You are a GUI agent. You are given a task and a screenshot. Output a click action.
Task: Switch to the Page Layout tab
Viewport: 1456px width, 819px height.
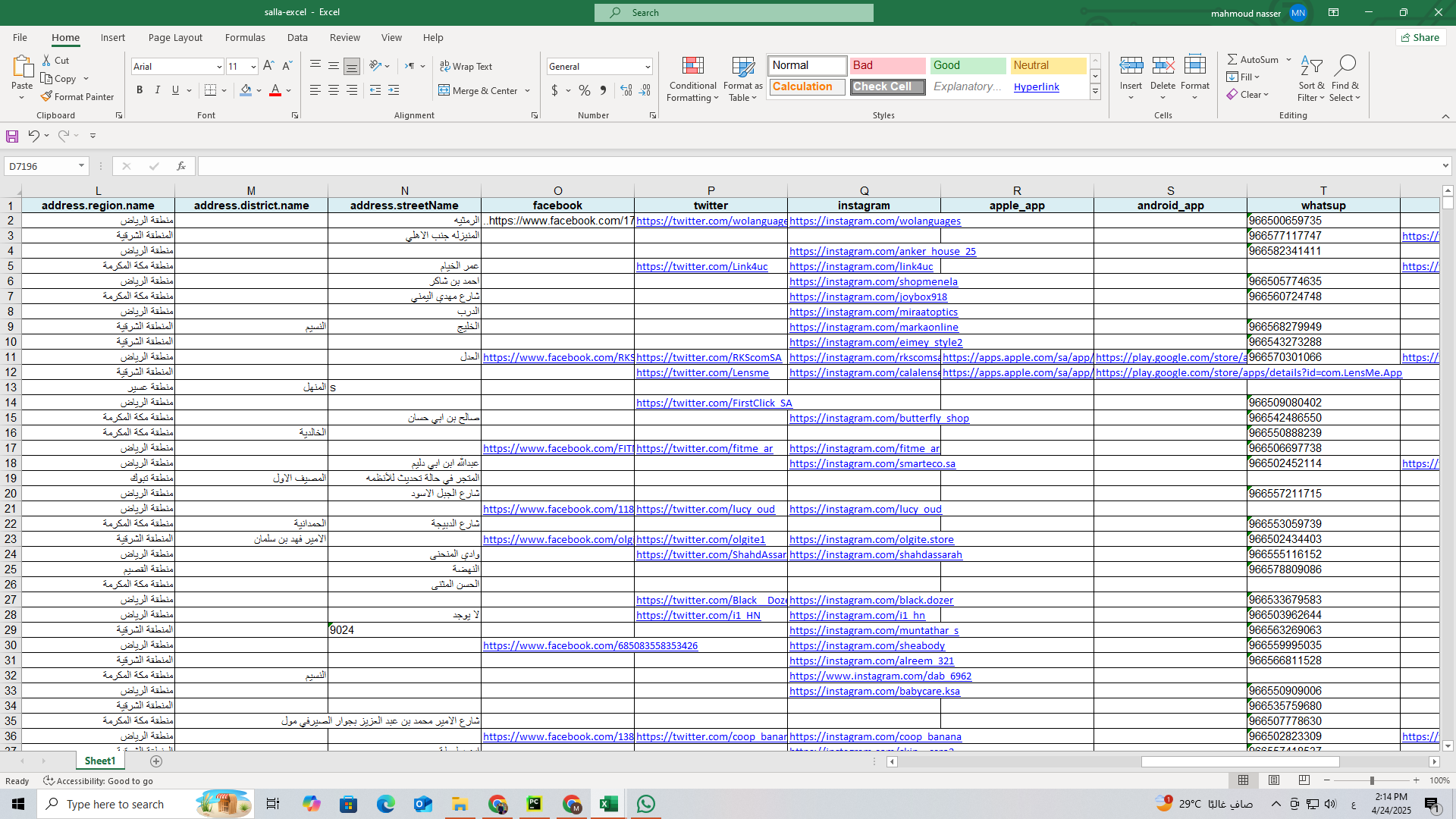[175, 37]
